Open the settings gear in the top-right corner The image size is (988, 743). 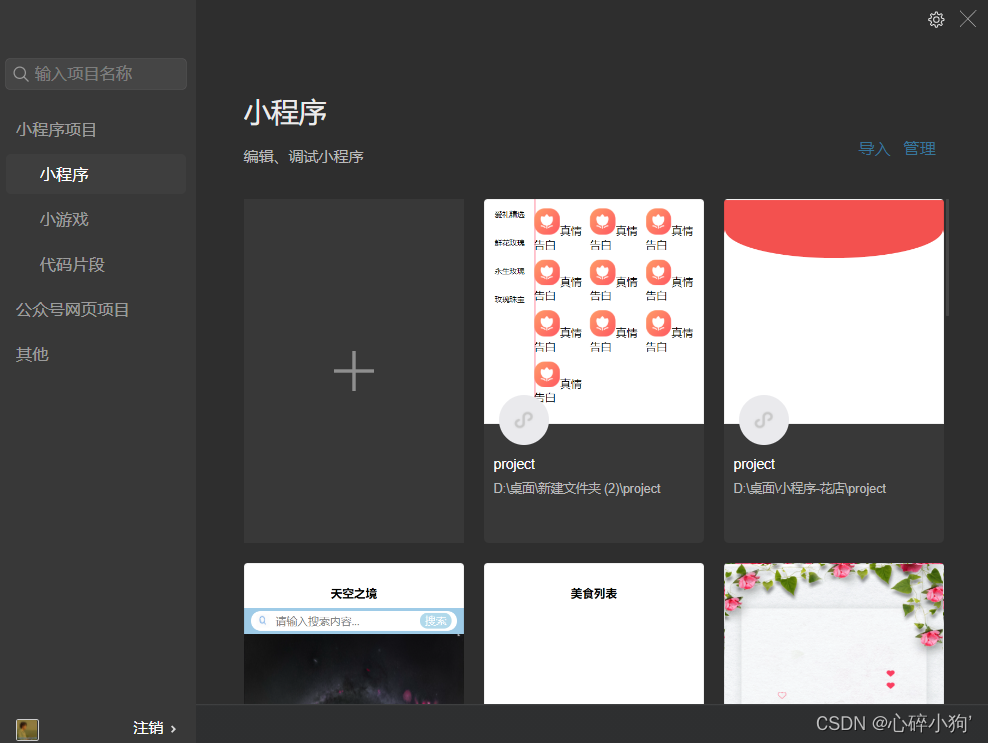(x=936, y=19)
